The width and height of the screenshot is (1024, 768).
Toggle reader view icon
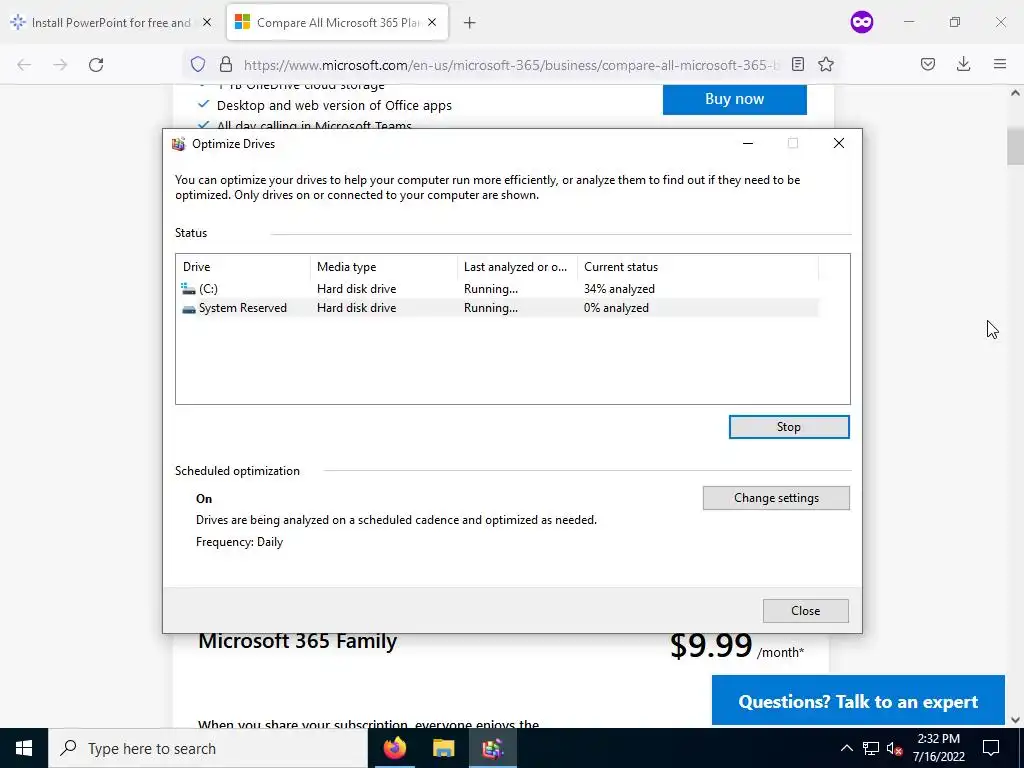click(x=797, y=64)
